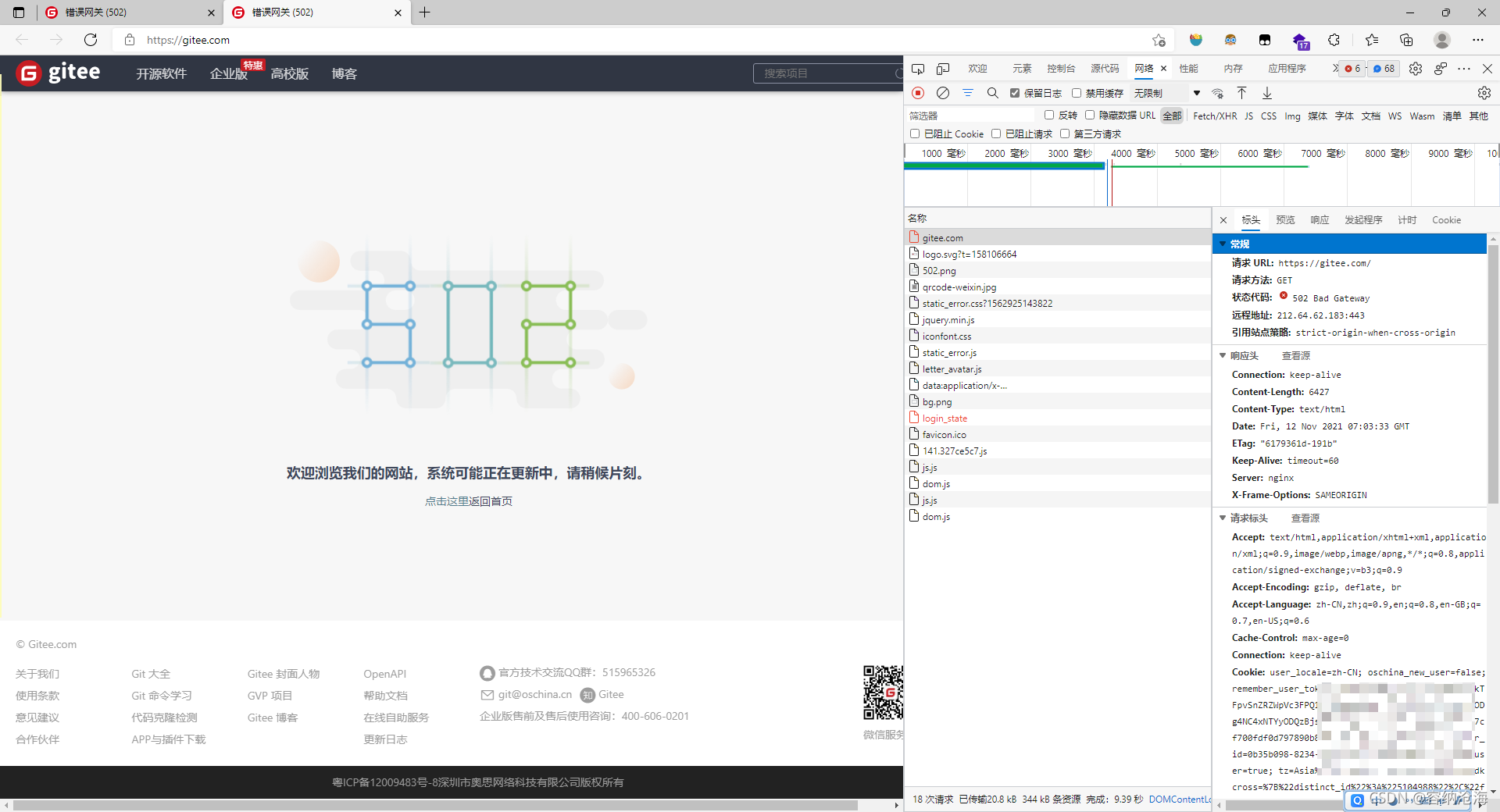
Task: Collapse the 常规 section
Action: [1223, 244]
